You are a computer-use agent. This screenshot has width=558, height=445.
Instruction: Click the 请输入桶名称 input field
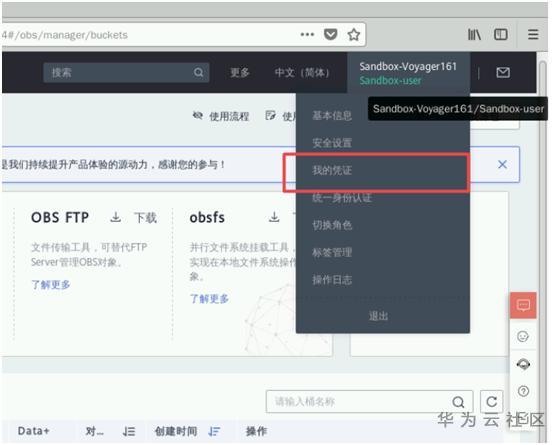click(x=369, y=402)
